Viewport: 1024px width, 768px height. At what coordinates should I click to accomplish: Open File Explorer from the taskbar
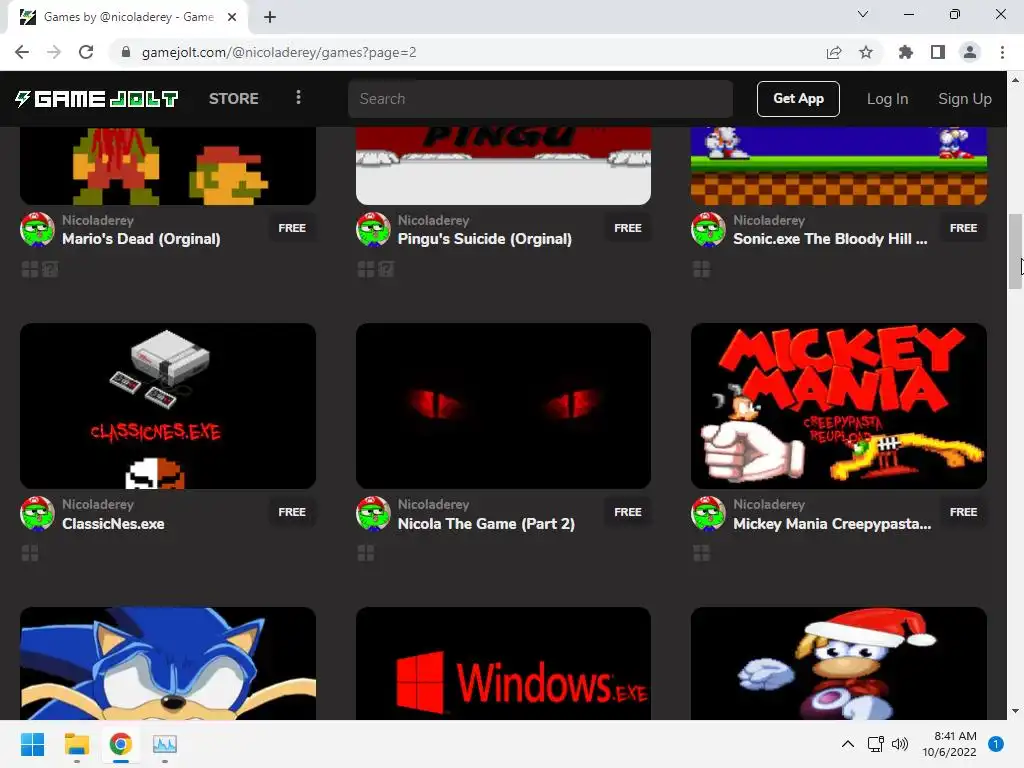point(76,744)
